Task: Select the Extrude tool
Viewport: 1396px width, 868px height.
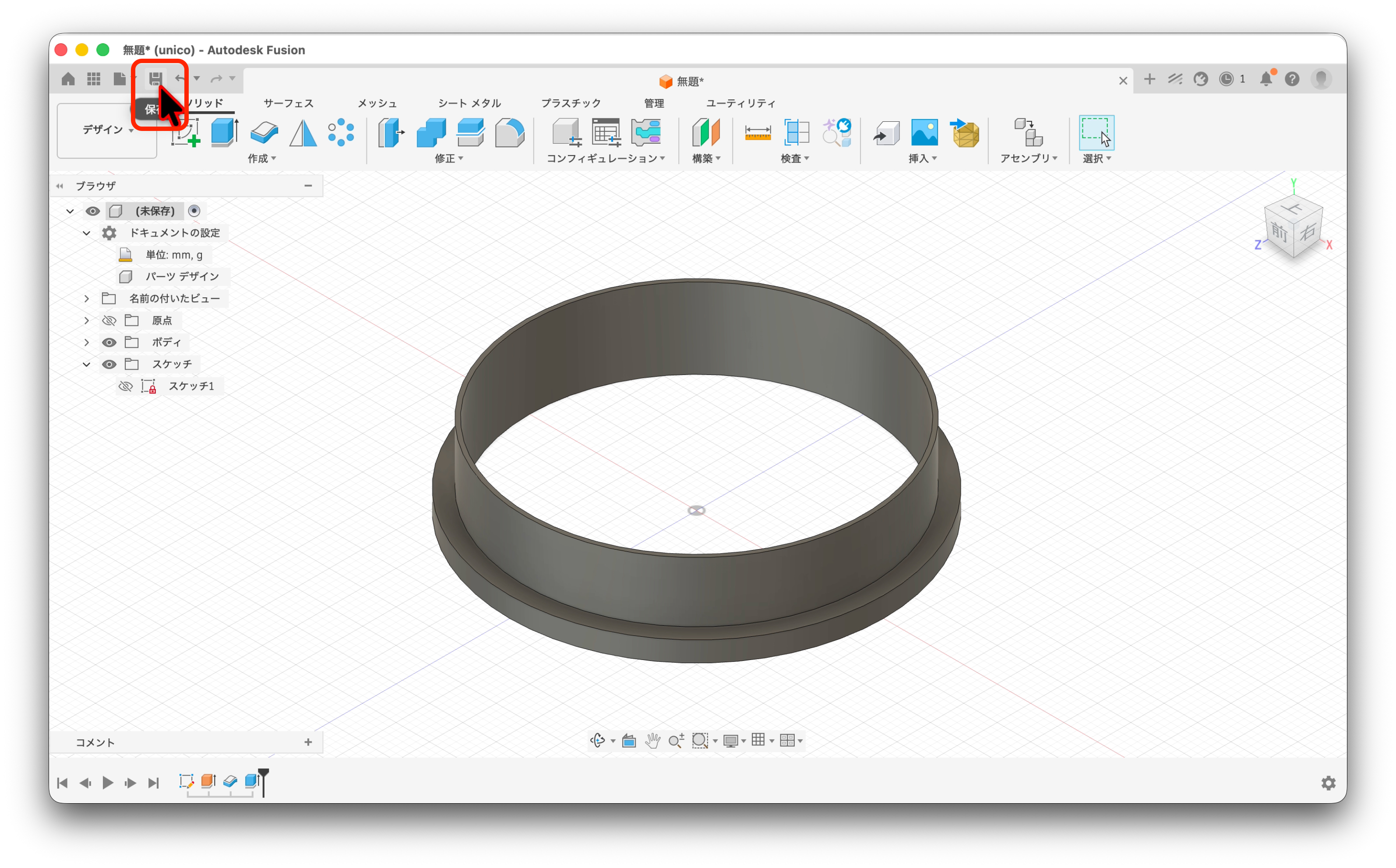Action: tap(225, 133)
